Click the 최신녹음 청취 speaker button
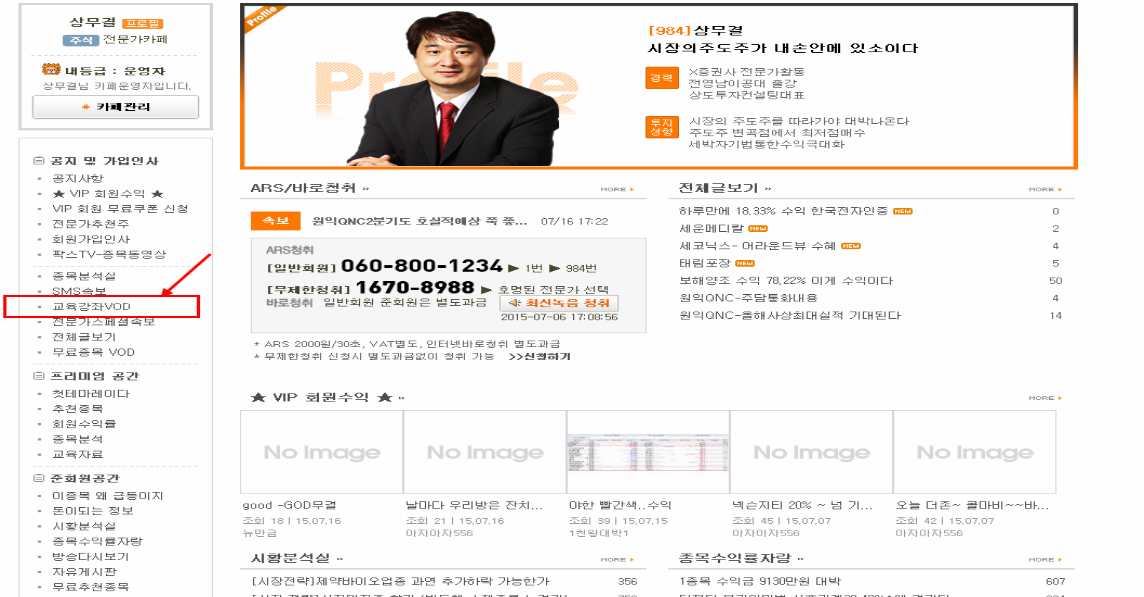The image size is (1144, 597). click(x=559, y=303)
